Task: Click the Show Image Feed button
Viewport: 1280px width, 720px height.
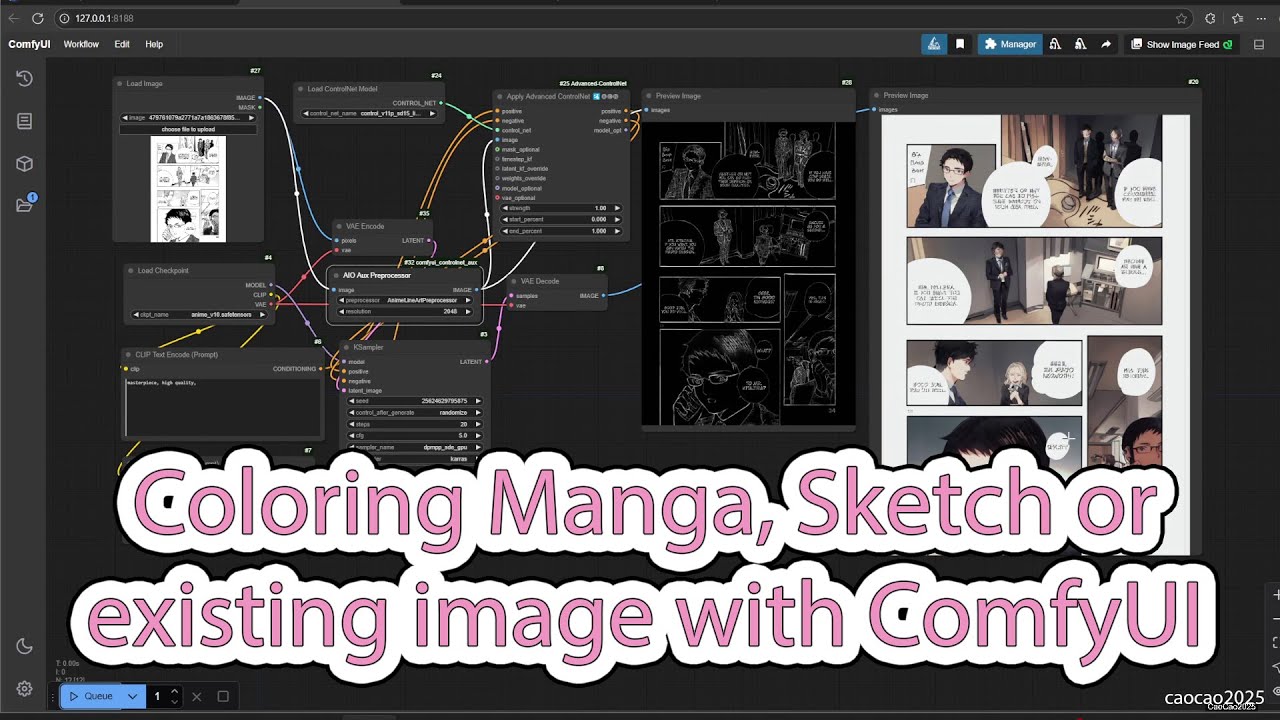Action: tap(1182, 44)
